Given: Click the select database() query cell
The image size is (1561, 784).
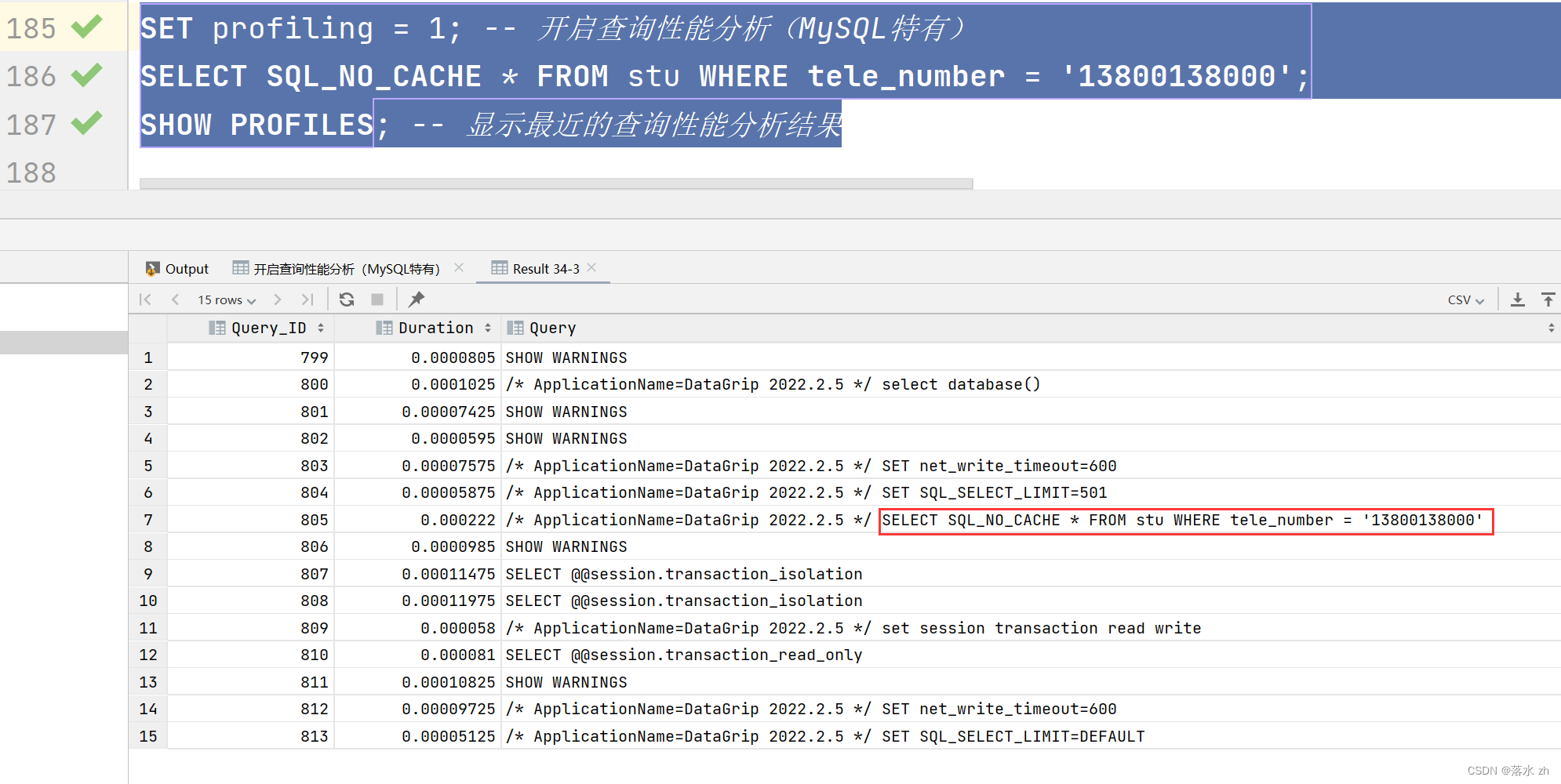Looking at the screenshot, I should pyautogui.click(x=1031, y=384).
